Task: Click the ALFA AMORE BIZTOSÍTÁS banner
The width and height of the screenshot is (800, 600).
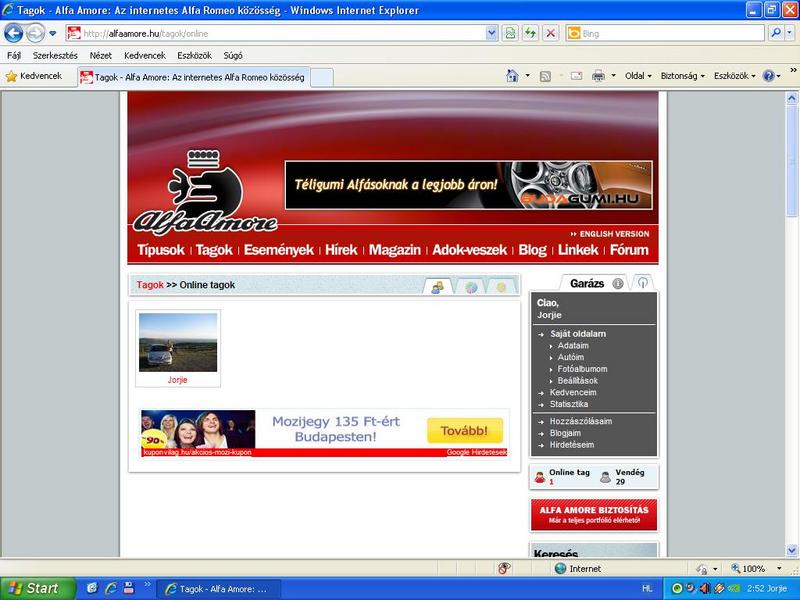Action: coord(594,515)
